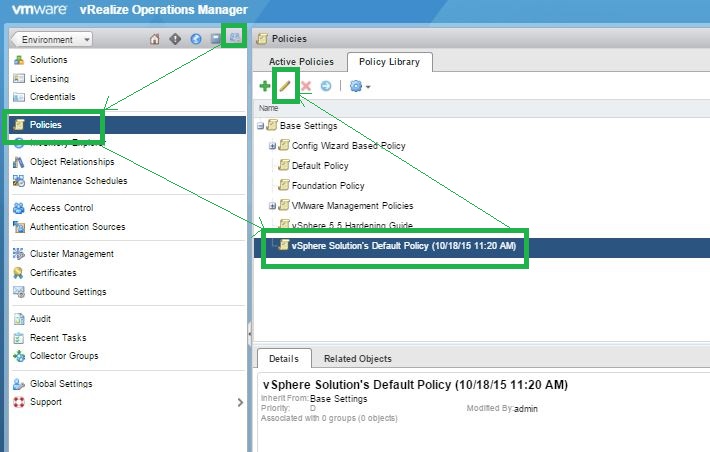This screenshot has height=452, width=710.
Task: Click the Environment globe icon
Action: [x=196, y=39]
